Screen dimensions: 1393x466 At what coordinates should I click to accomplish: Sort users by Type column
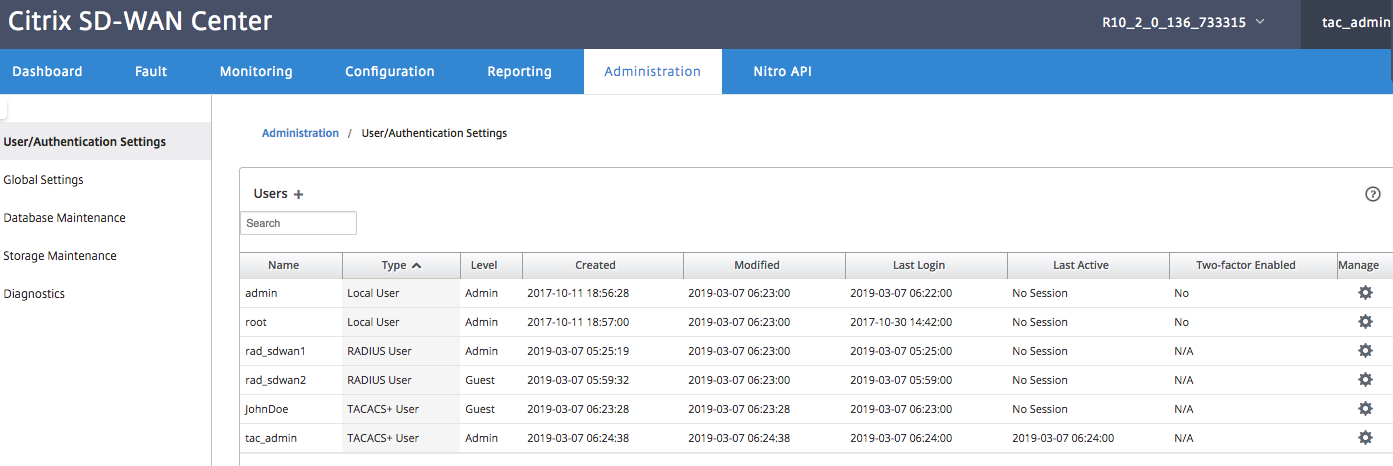[x=401, y=265]
